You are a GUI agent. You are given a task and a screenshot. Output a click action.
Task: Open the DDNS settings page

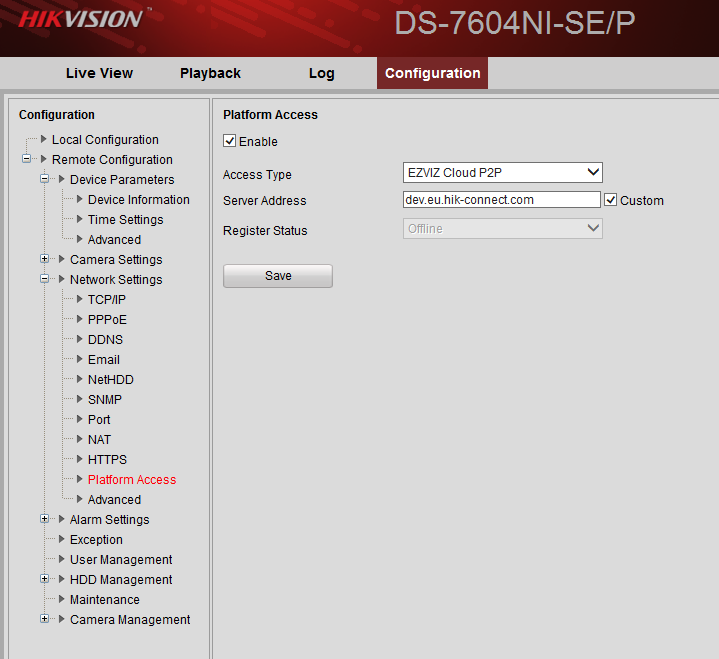105,339
